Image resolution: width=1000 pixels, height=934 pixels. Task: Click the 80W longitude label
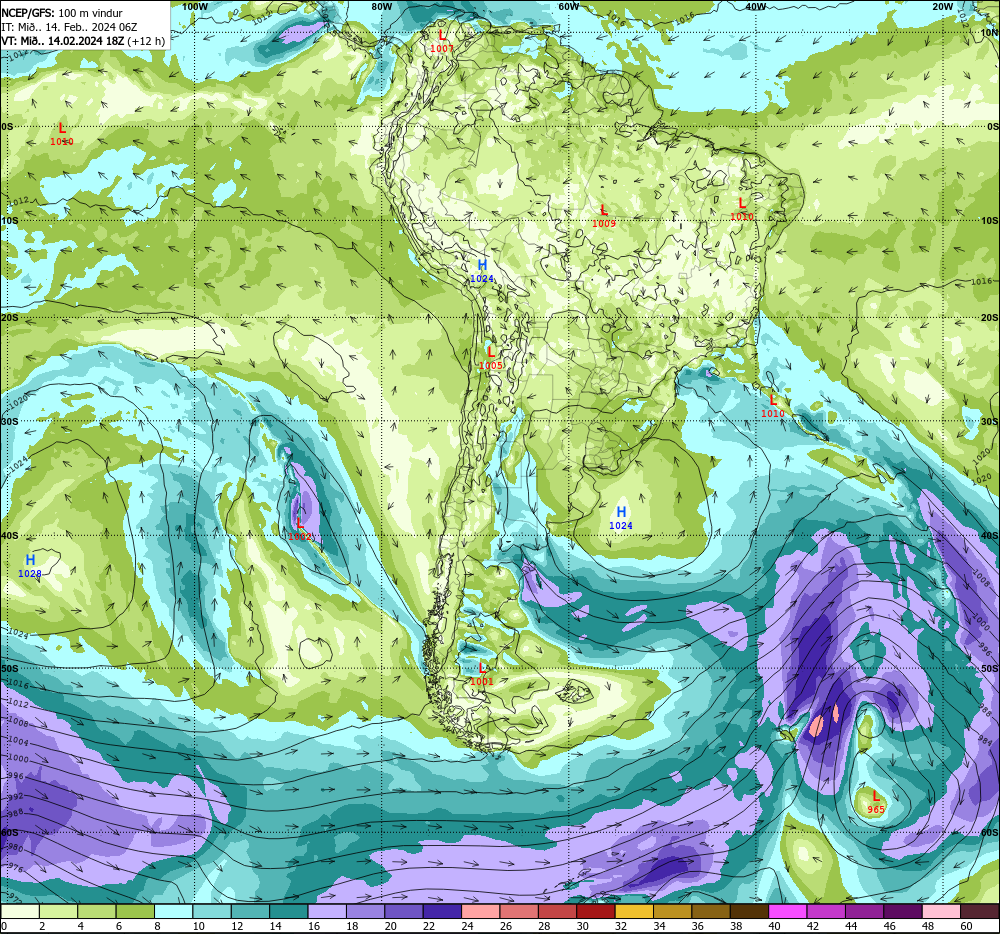pyautogui.click(x=381, y=6)
